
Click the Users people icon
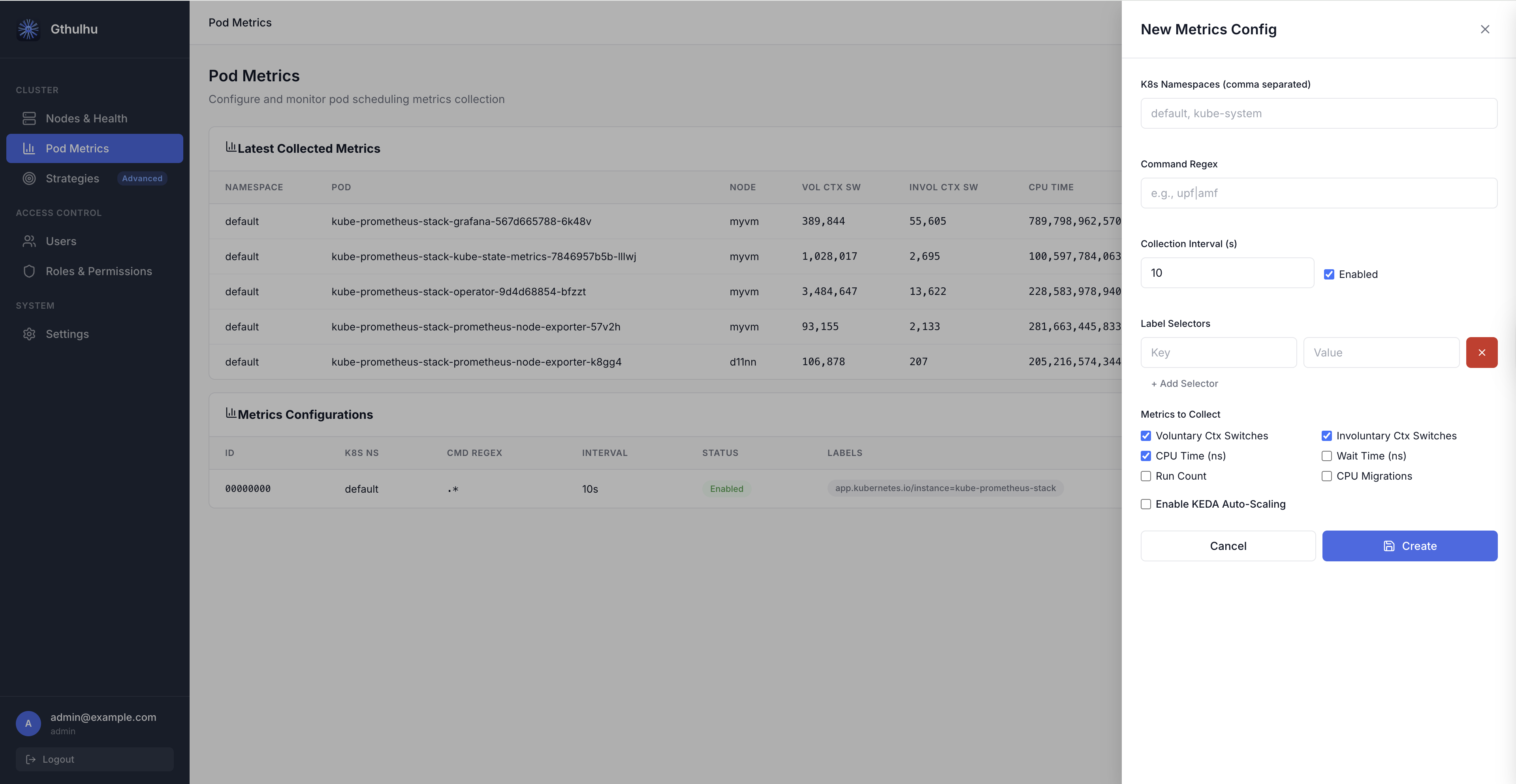(29, 241)
